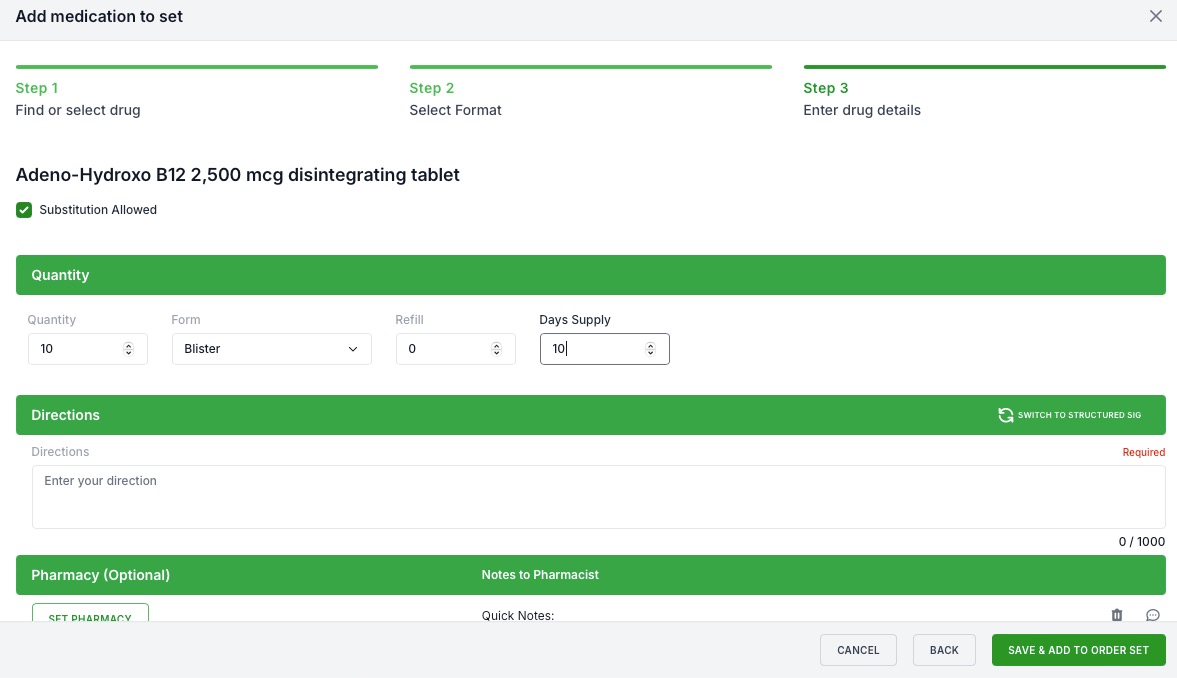Cancel adding the medication

point(858,650)
